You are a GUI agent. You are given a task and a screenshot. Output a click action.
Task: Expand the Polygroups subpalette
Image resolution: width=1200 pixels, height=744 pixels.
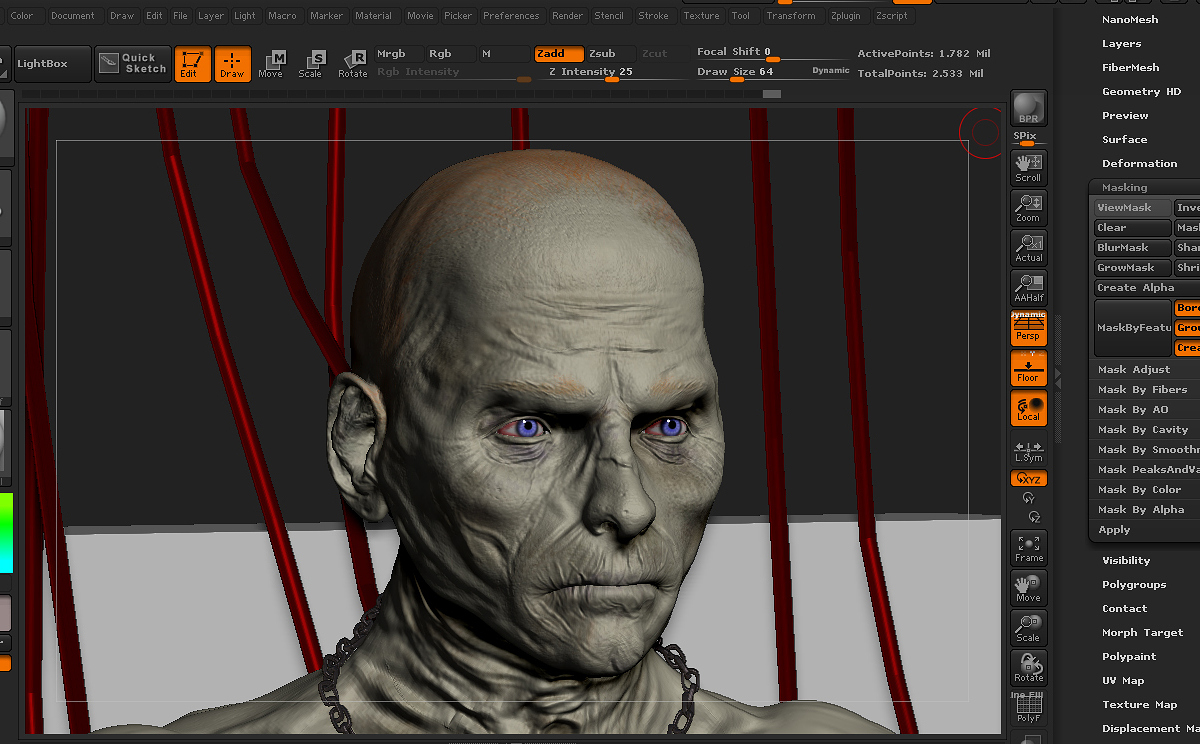pos(1134,584)
